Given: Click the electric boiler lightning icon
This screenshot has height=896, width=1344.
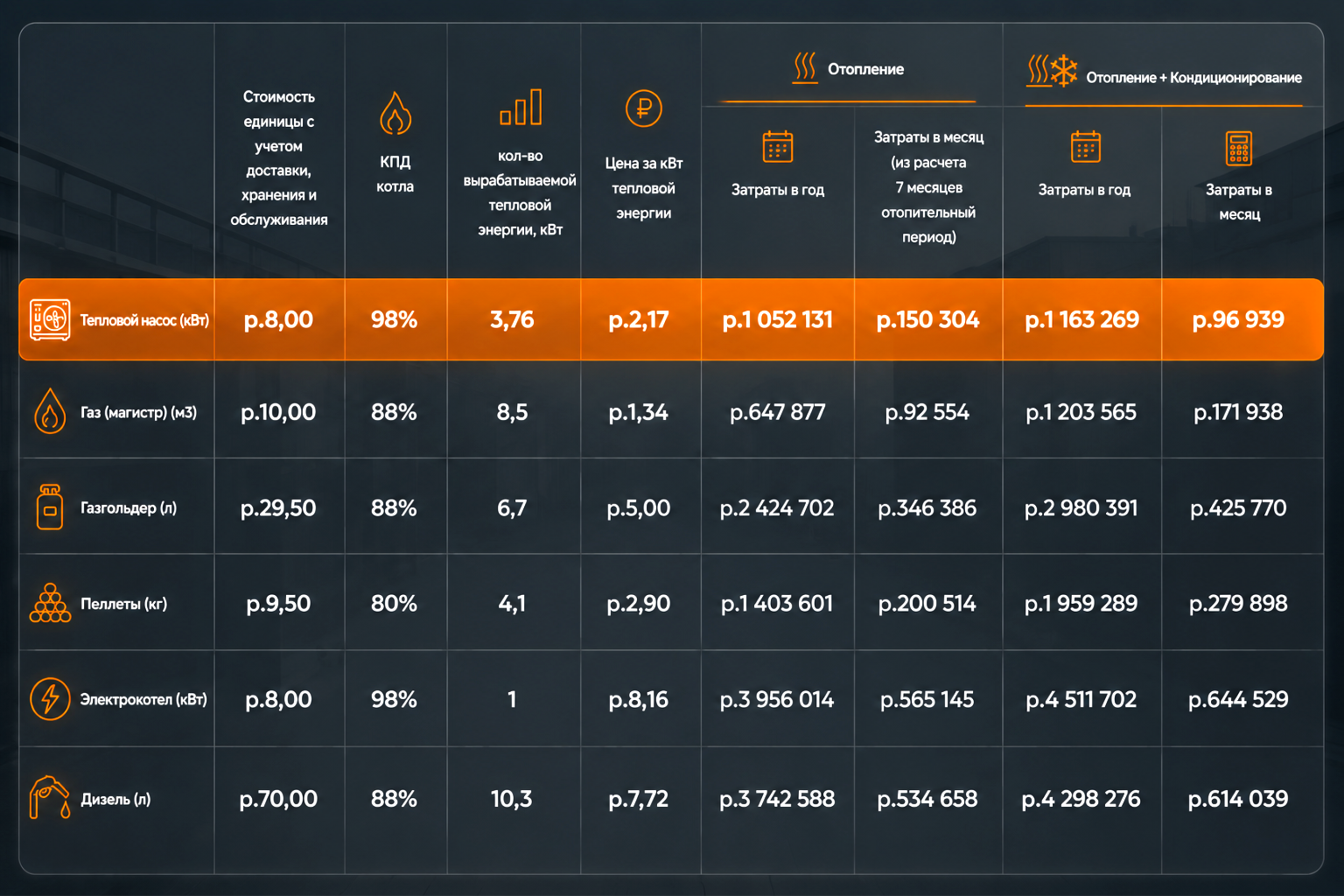Looking at the screenshot, I should pos(50,699).
